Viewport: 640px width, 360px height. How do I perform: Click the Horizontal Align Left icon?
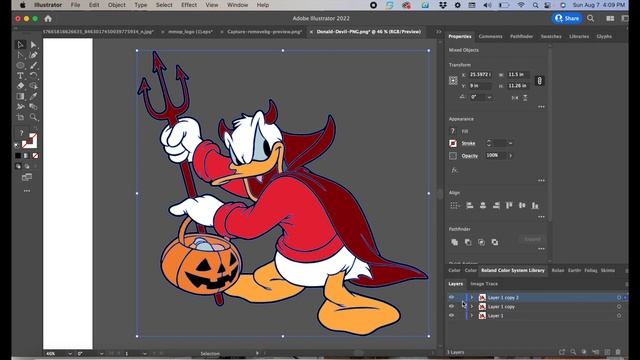click(x=470, y=205)
